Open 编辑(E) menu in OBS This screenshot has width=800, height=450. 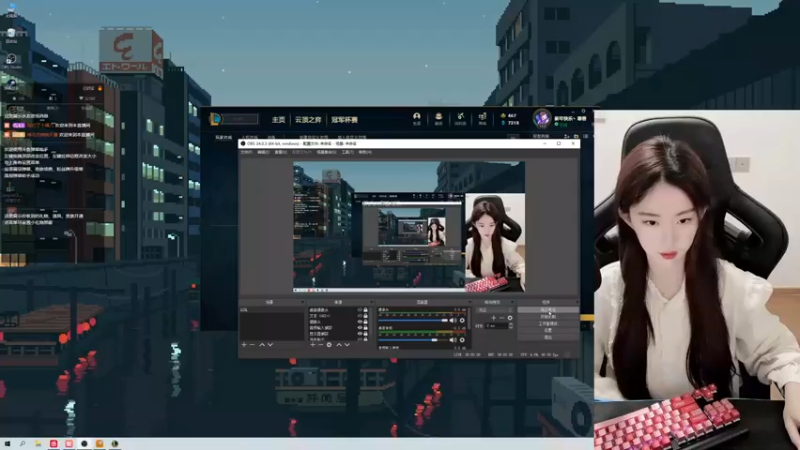[263, 152]
